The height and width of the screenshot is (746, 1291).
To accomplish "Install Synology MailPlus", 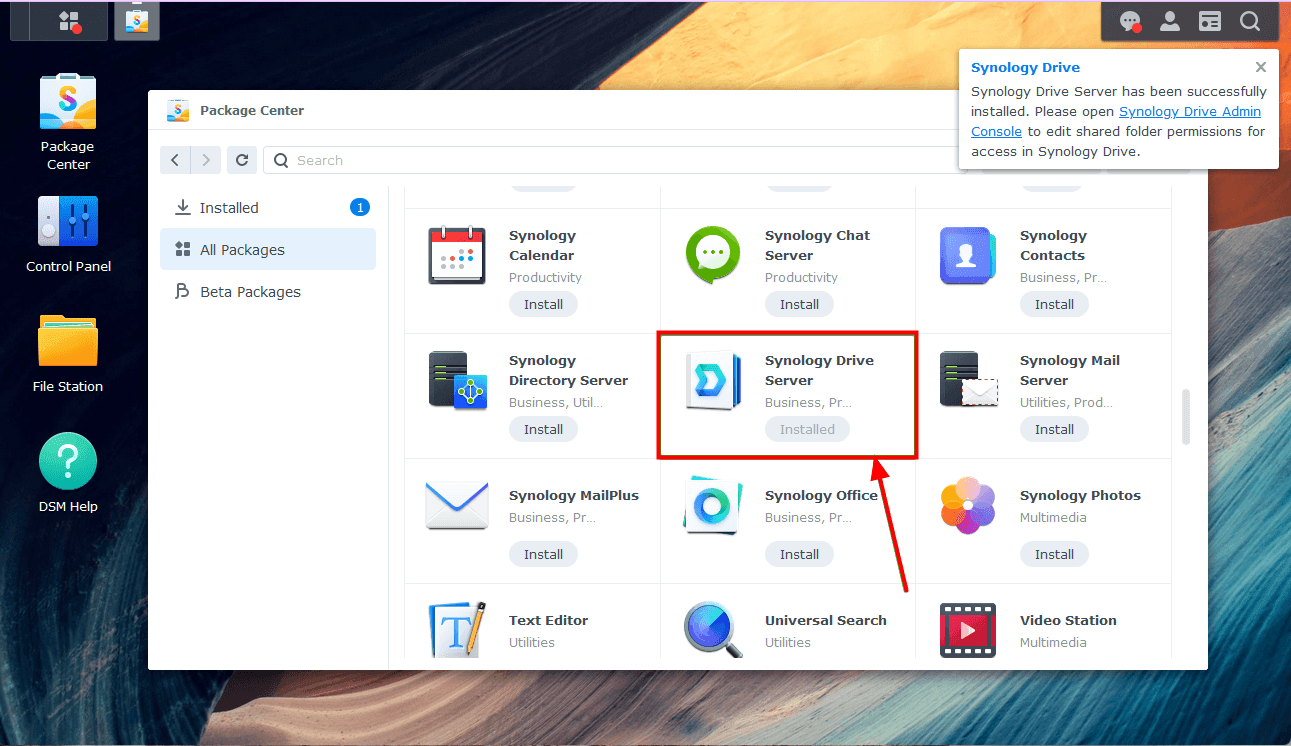I will pos(544,555).
